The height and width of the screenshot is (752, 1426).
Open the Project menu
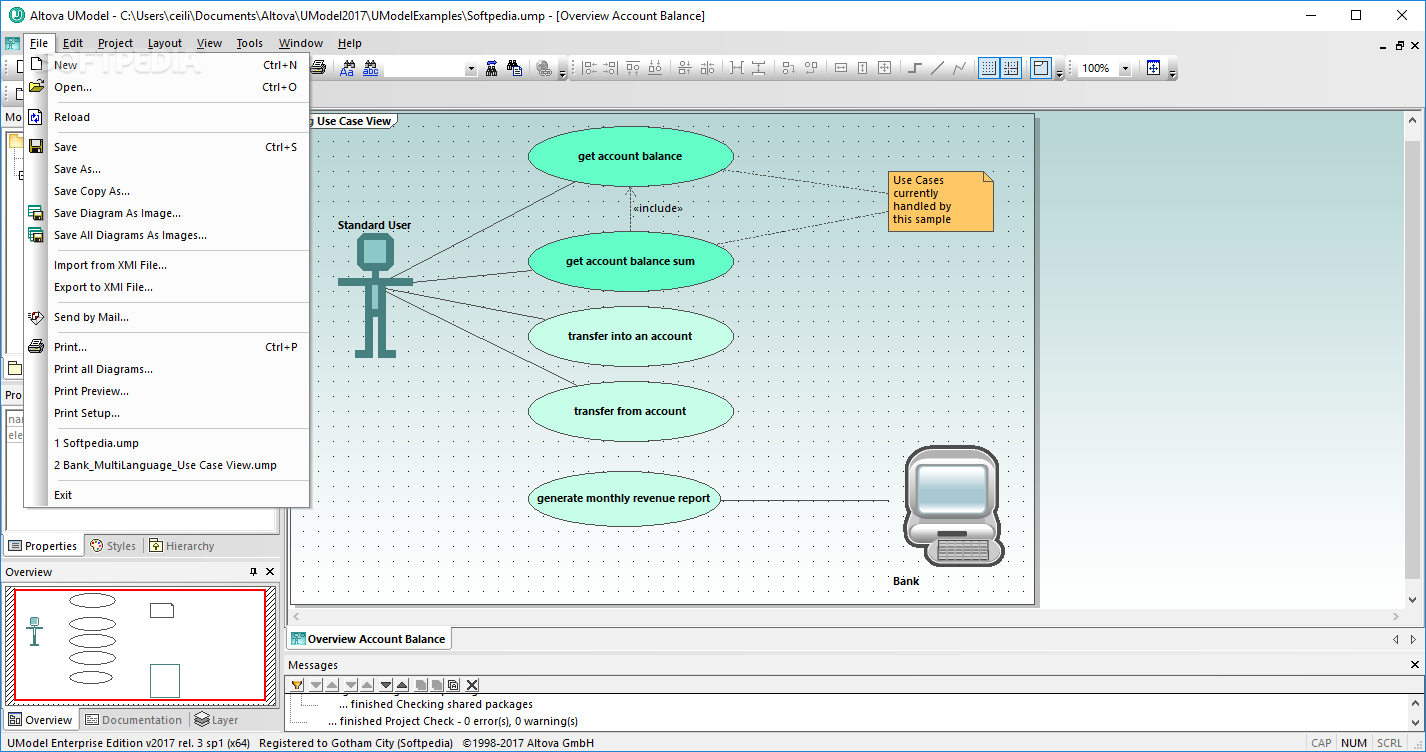coord(115,43)
